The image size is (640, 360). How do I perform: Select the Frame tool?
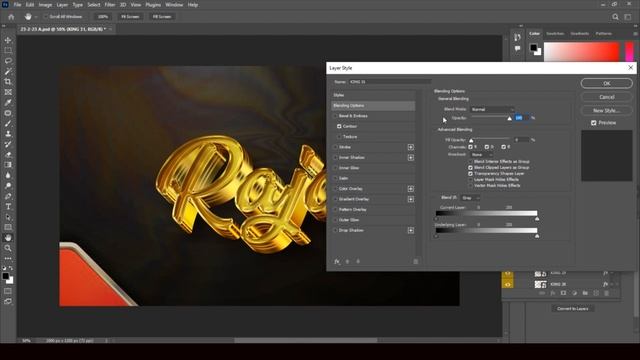[x=8, y=92]
